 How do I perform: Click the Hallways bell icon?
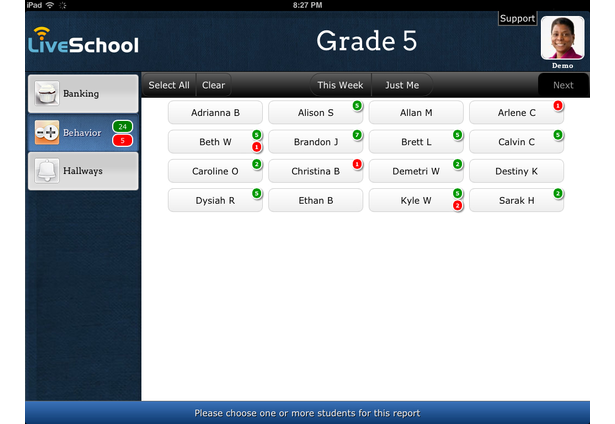[x=47, y=171]
